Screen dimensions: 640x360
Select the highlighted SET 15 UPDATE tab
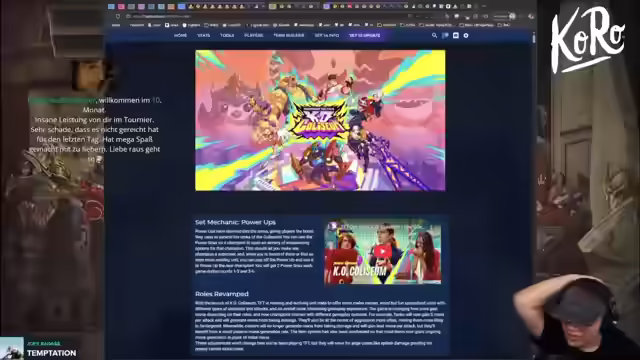[364, 36]
